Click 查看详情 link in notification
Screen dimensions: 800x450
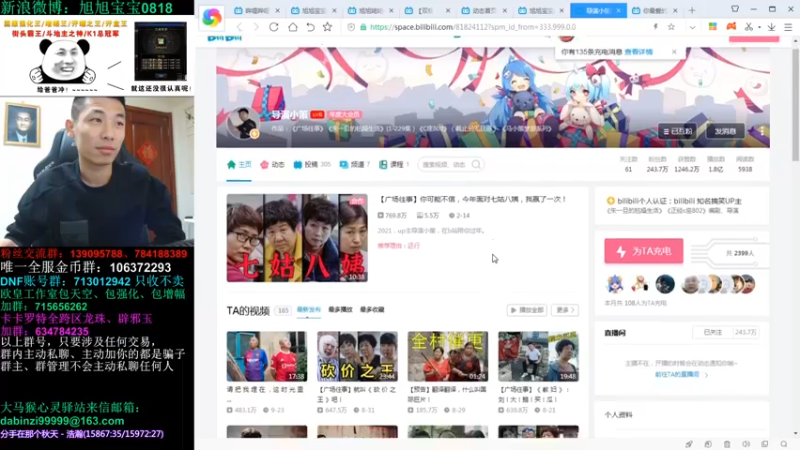[638, 52]
